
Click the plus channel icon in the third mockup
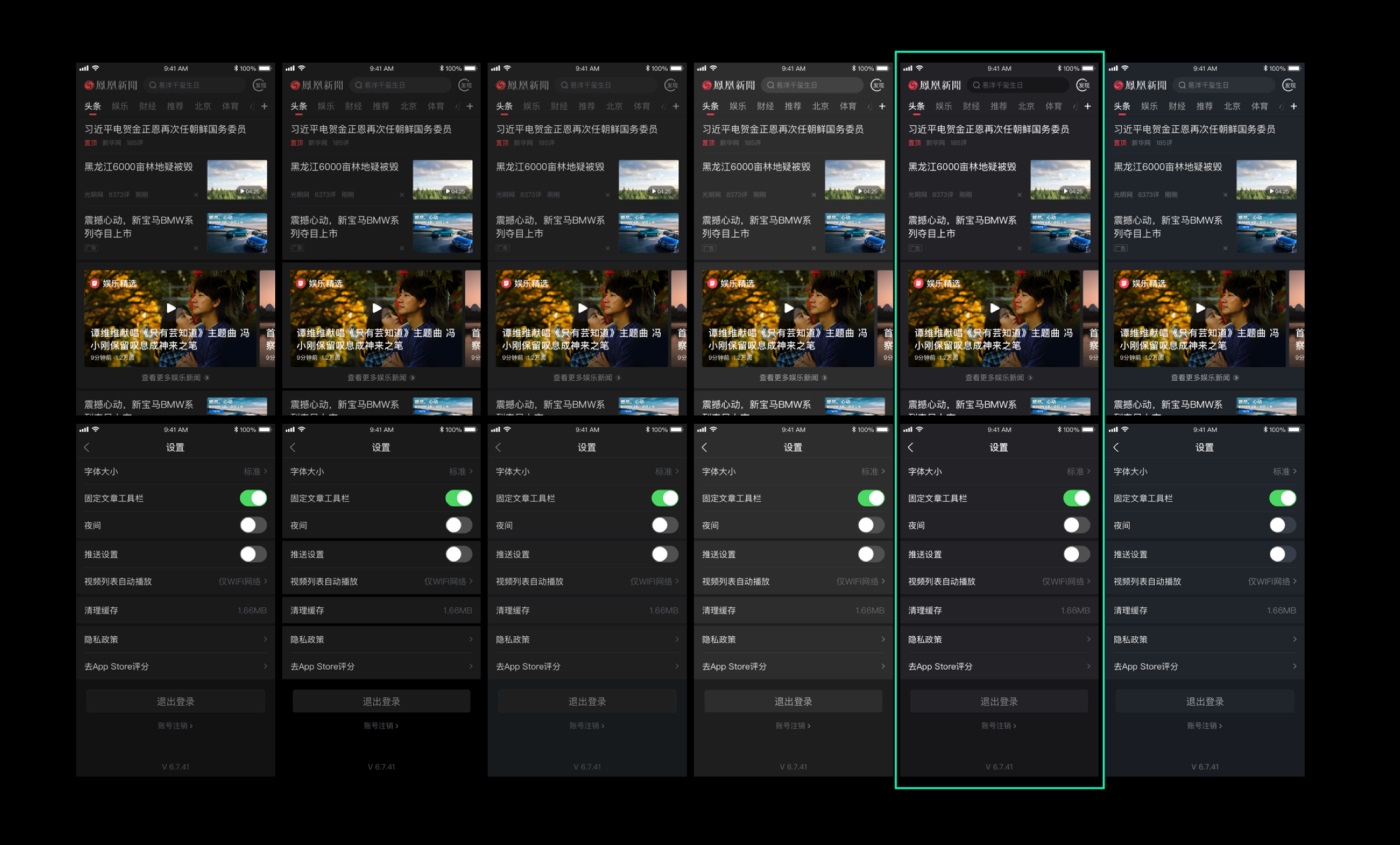click(x=676, y=106)
